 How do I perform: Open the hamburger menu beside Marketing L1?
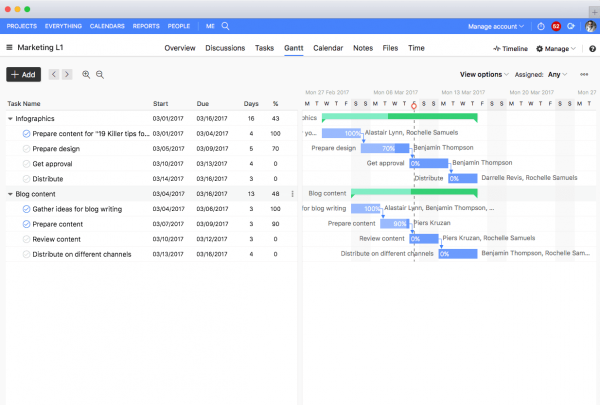point(9,48)
